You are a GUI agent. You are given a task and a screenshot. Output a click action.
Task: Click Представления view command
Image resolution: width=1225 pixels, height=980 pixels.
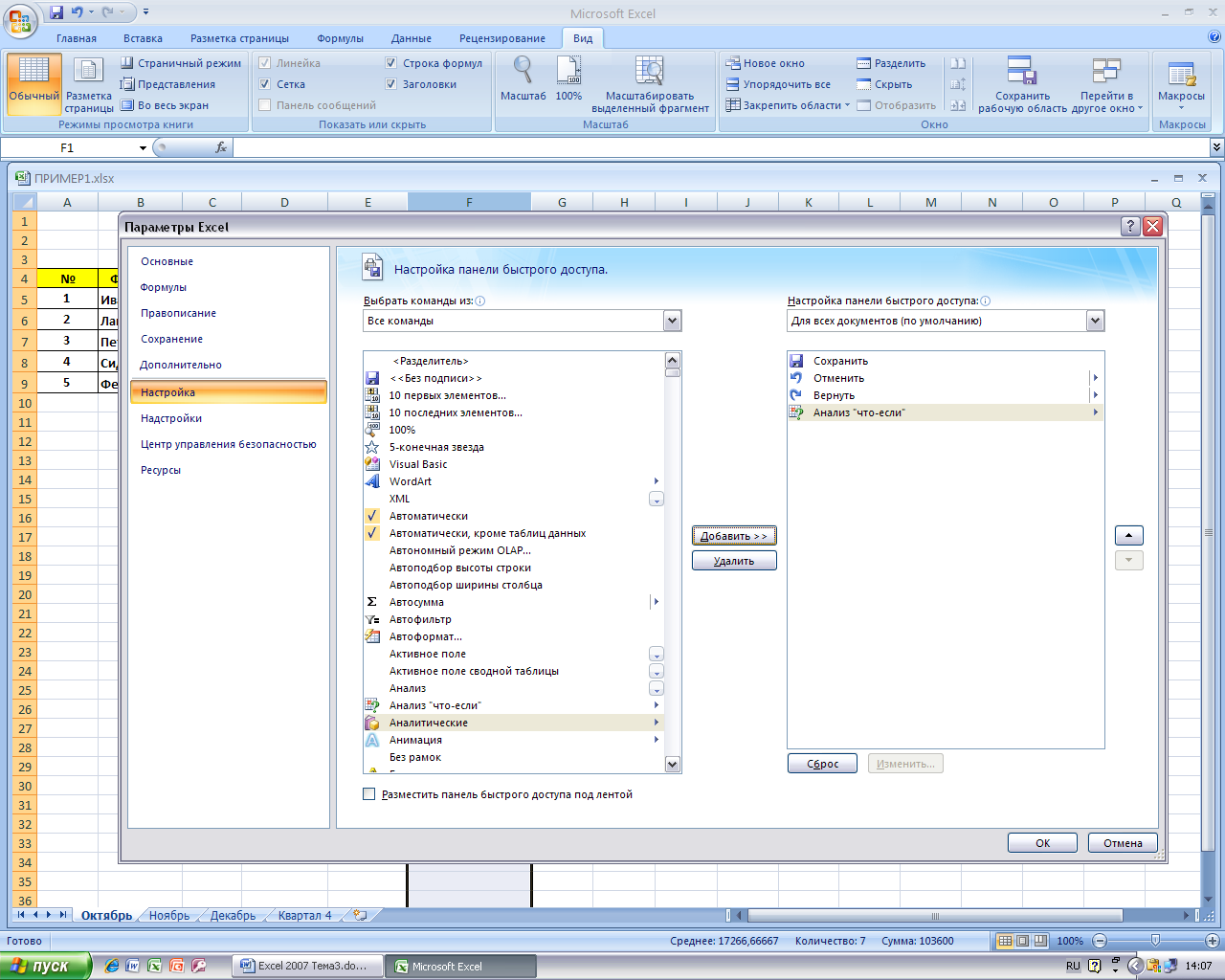[167, 84]
